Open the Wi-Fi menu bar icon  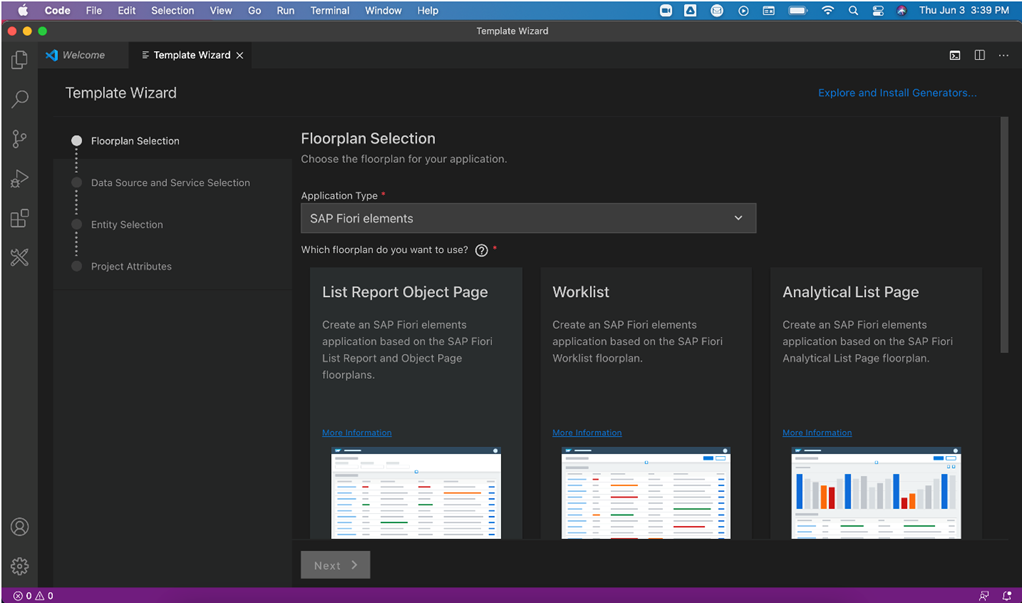[x=828, y=10]
